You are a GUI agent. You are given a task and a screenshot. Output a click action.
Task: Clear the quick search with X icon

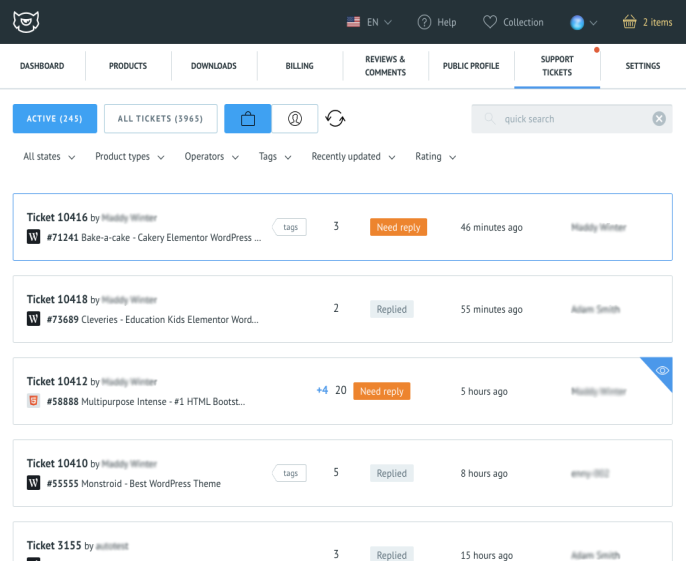tap(659, 119)
